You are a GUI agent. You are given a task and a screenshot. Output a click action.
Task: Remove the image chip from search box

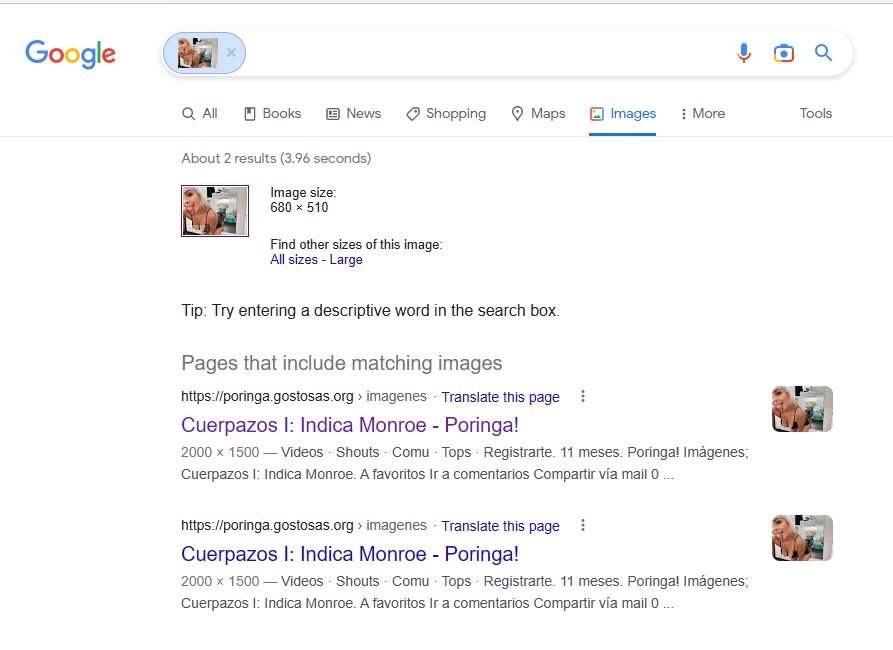point(231,53)
